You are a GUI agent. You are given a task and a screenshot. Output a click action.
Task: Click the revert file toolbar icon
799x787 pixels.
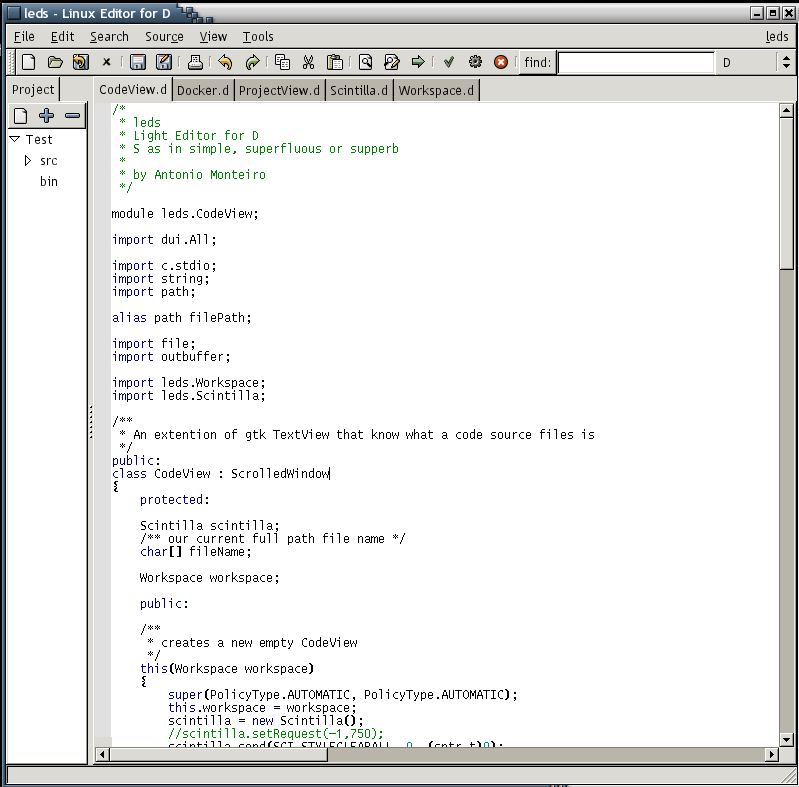click(x=81, y=62)
